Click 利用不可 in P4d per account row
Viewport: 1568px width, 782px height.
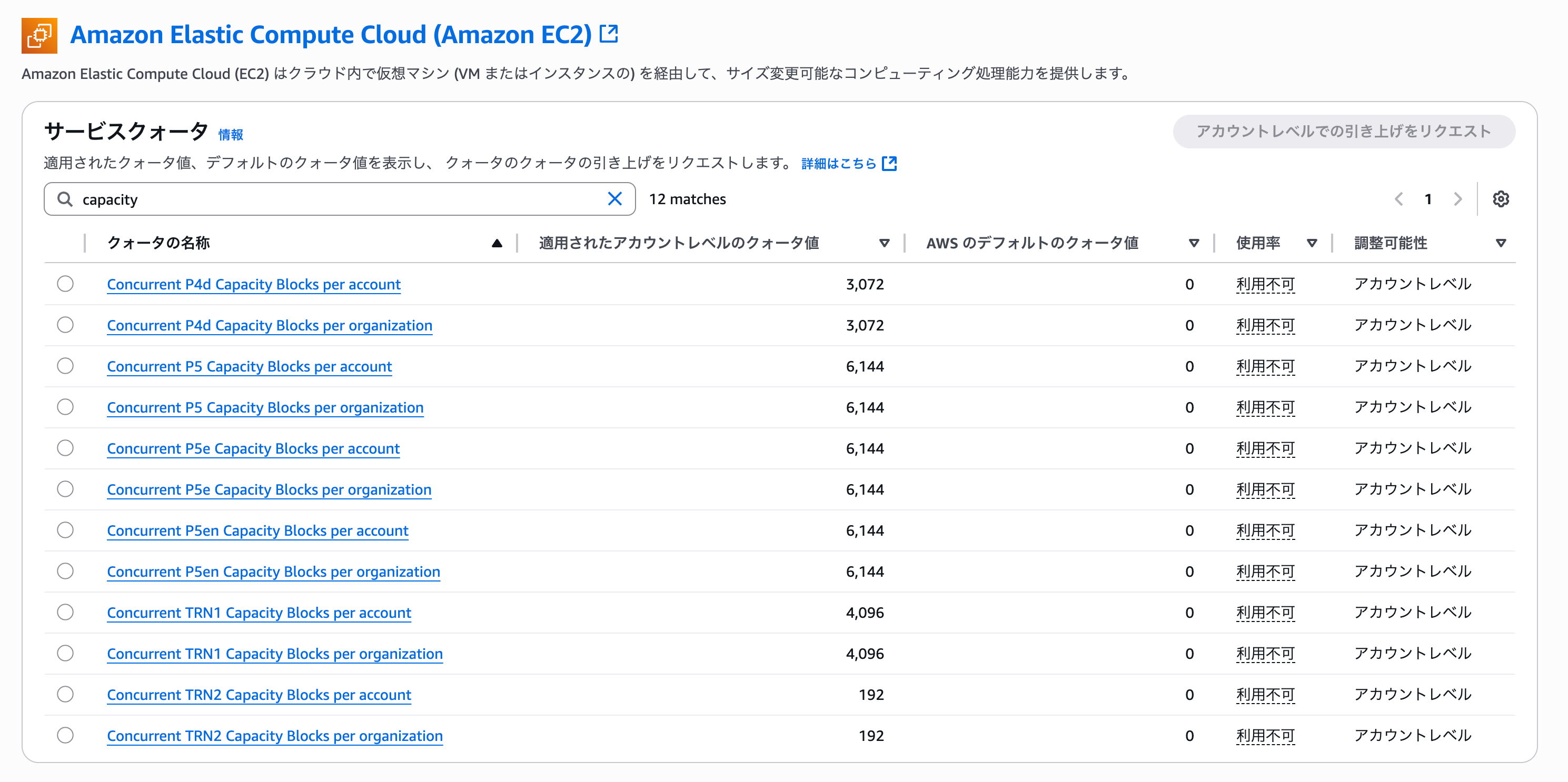coord(1265,284)
